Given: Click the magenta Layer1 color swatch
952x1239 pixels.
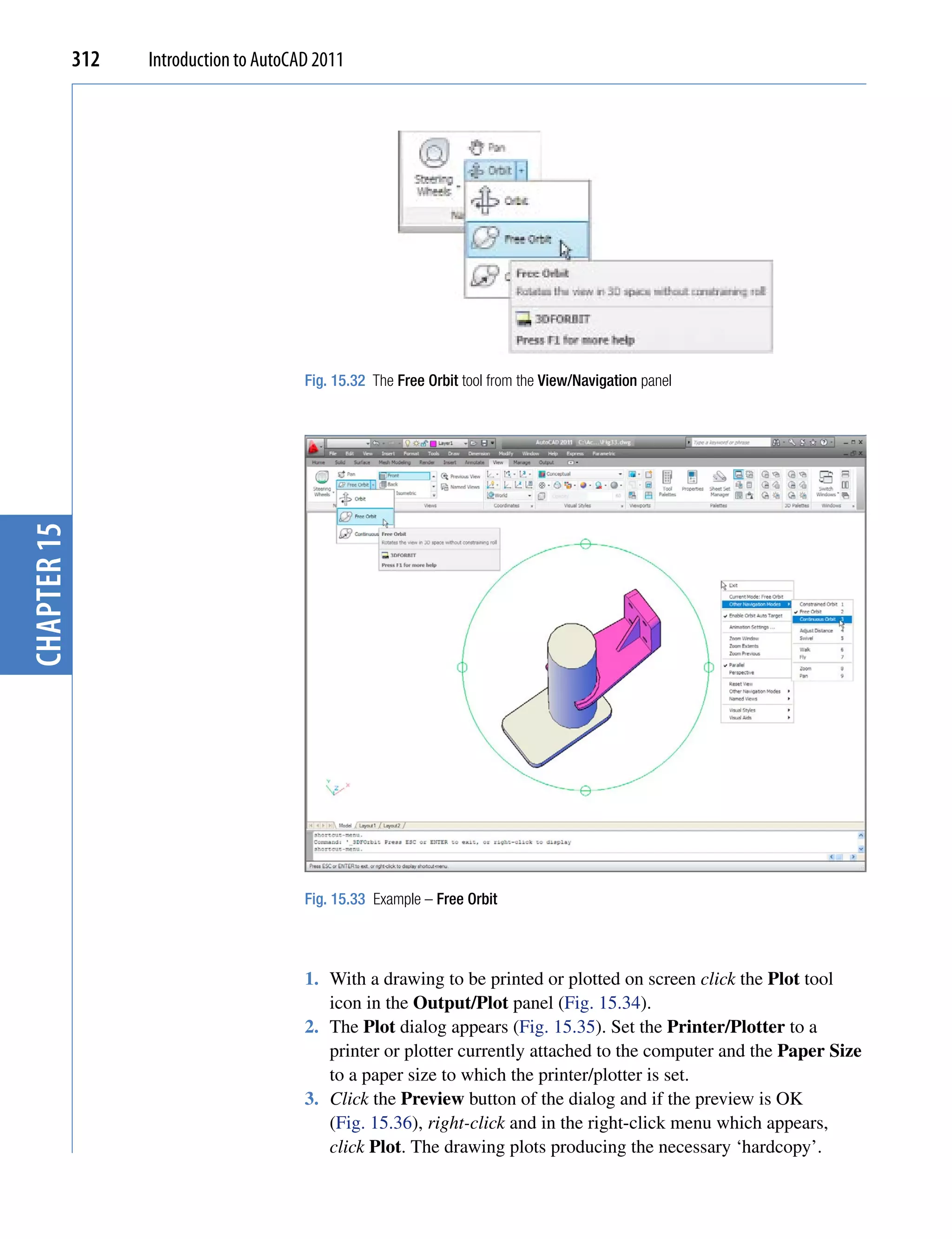Looking at the screenshot, I should coord(434,443).
